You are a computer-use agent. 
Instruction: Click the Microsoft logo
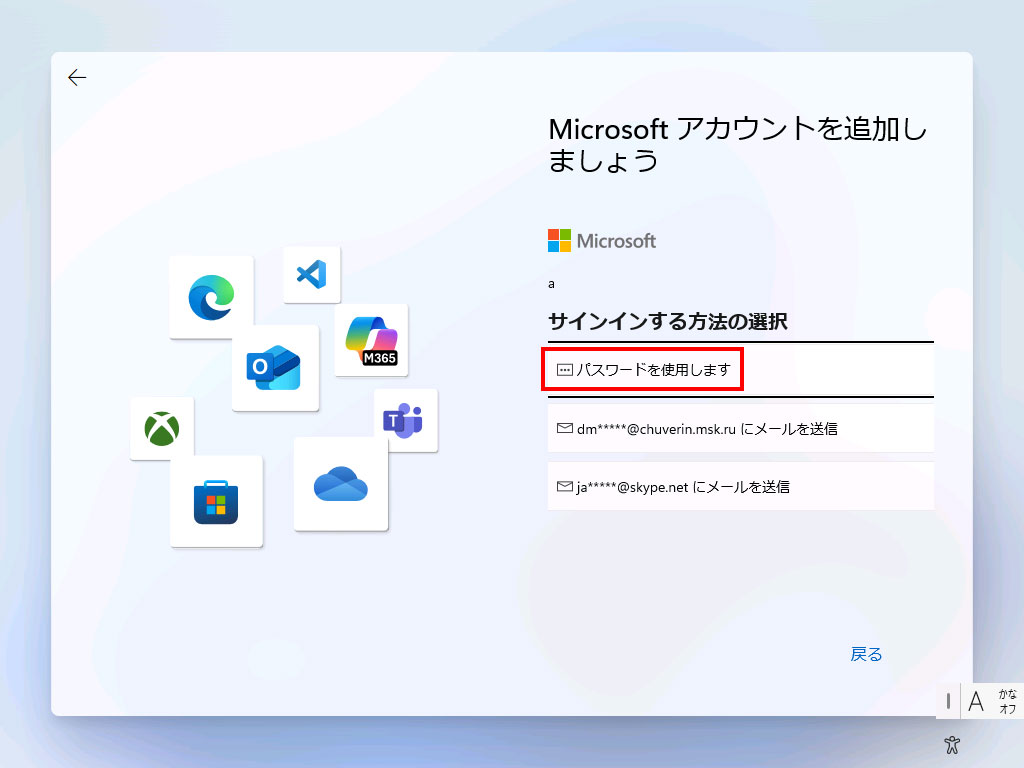(601, 241)
